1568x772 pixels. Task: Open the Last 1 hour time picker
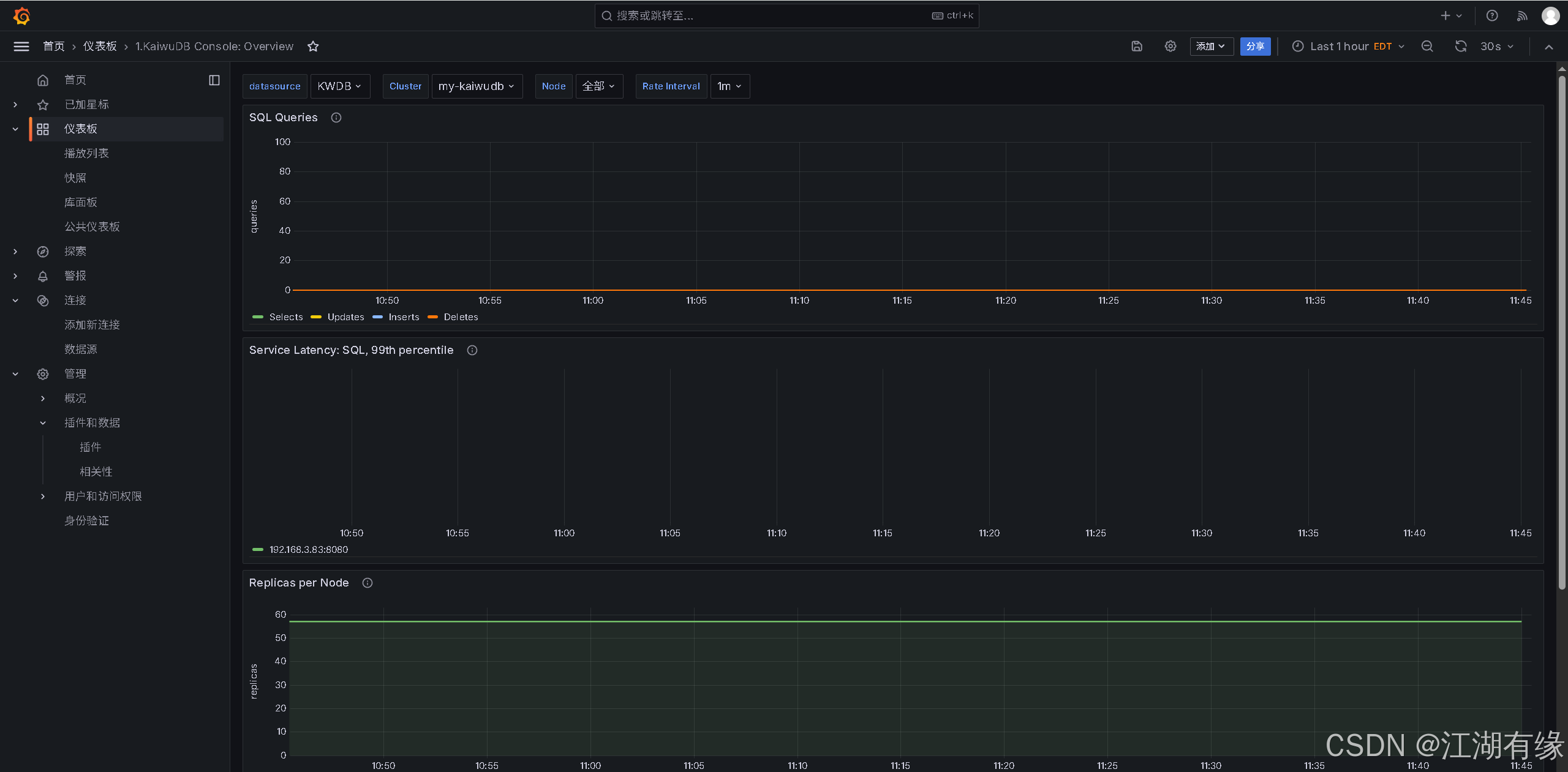1348,47
